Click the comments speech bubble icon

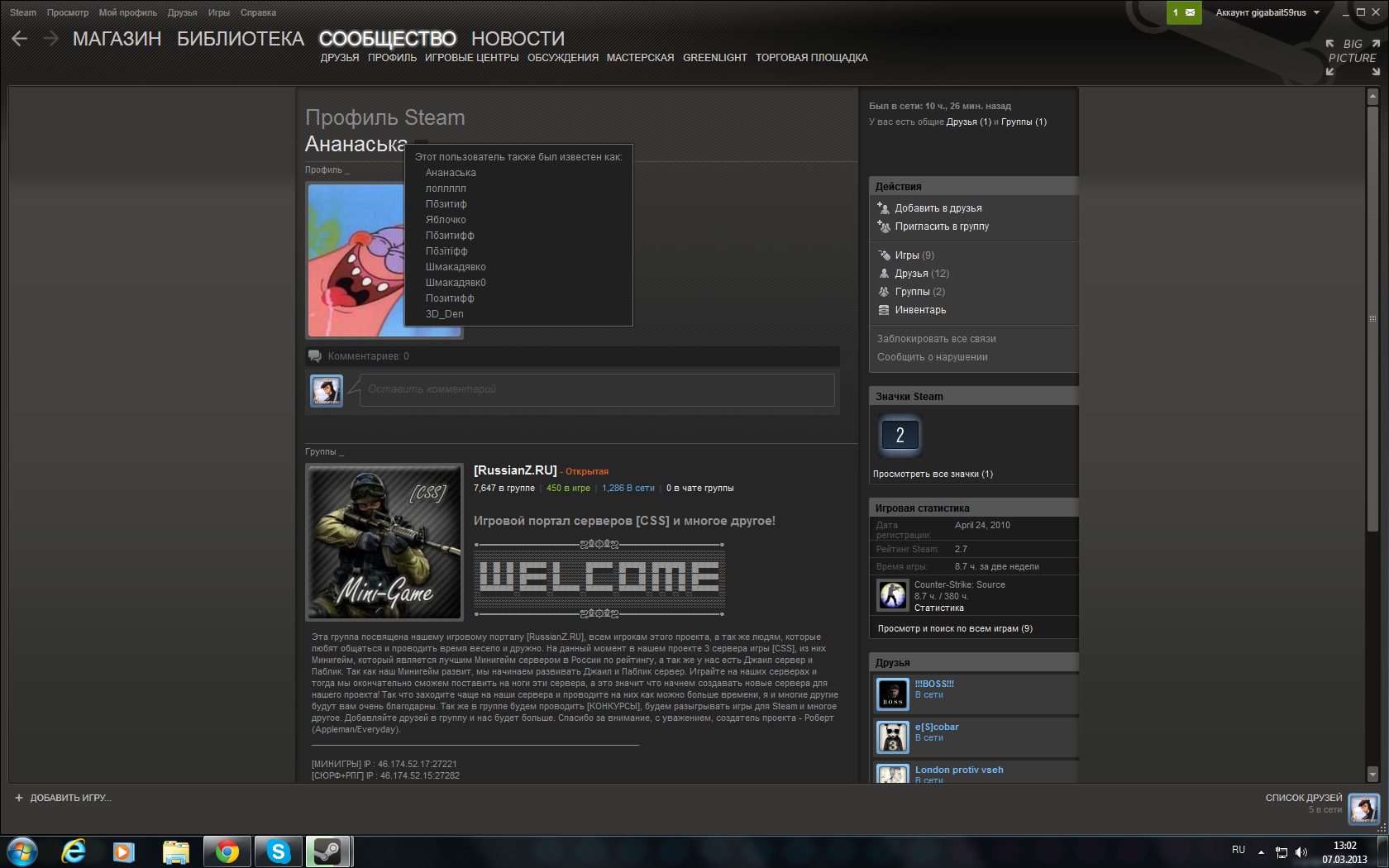[x=315, y=356]
